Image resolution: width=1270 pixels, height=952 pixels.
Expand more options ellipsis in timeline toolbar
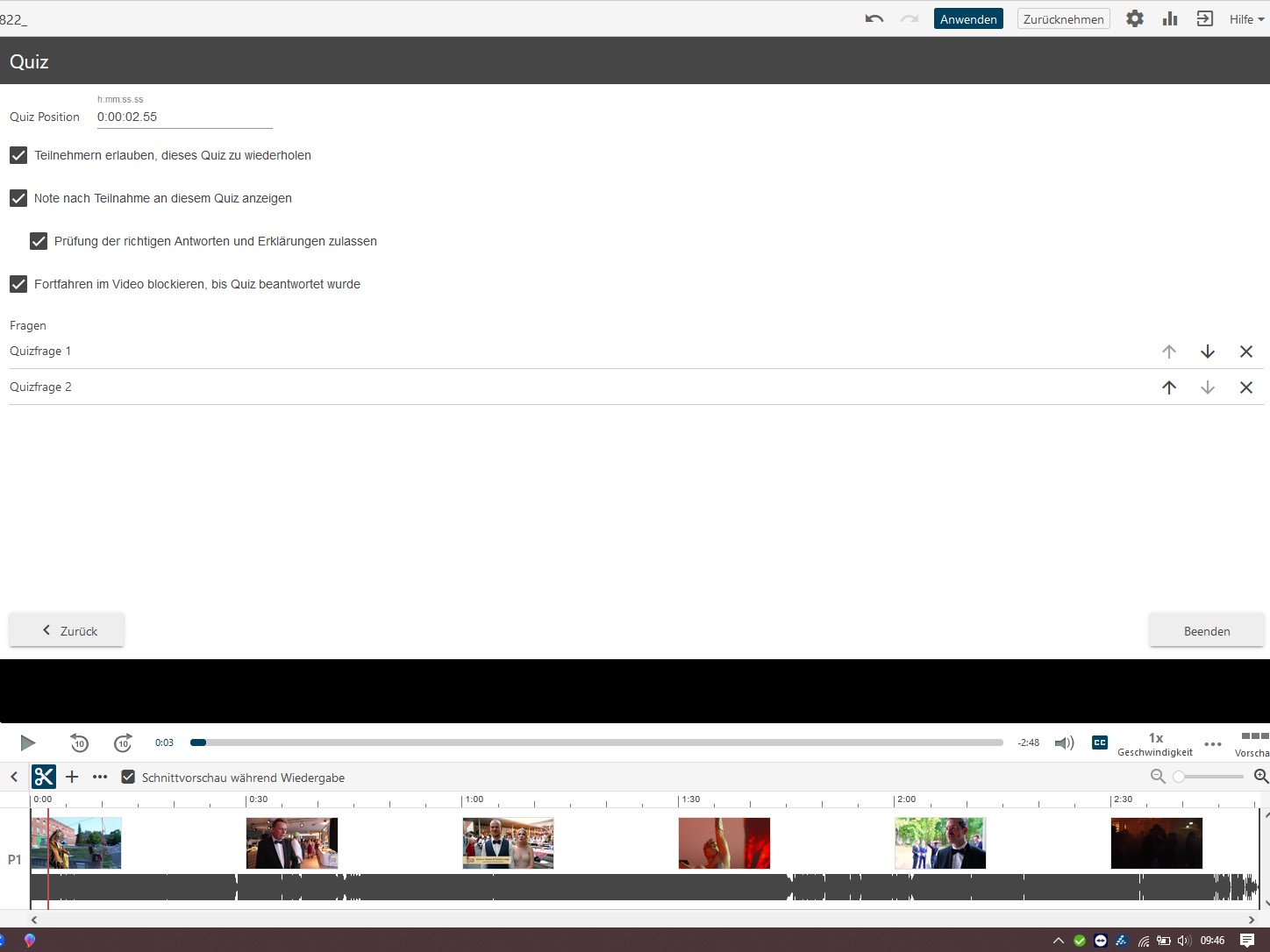(x=100, y=777)
